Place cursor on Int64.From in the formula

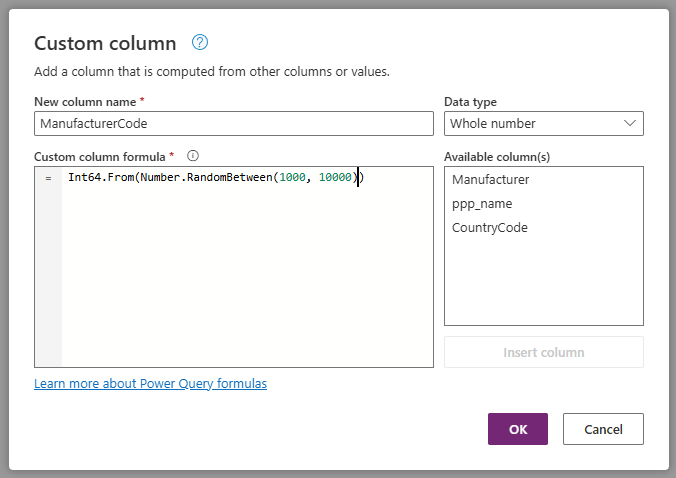click(100, 178)
